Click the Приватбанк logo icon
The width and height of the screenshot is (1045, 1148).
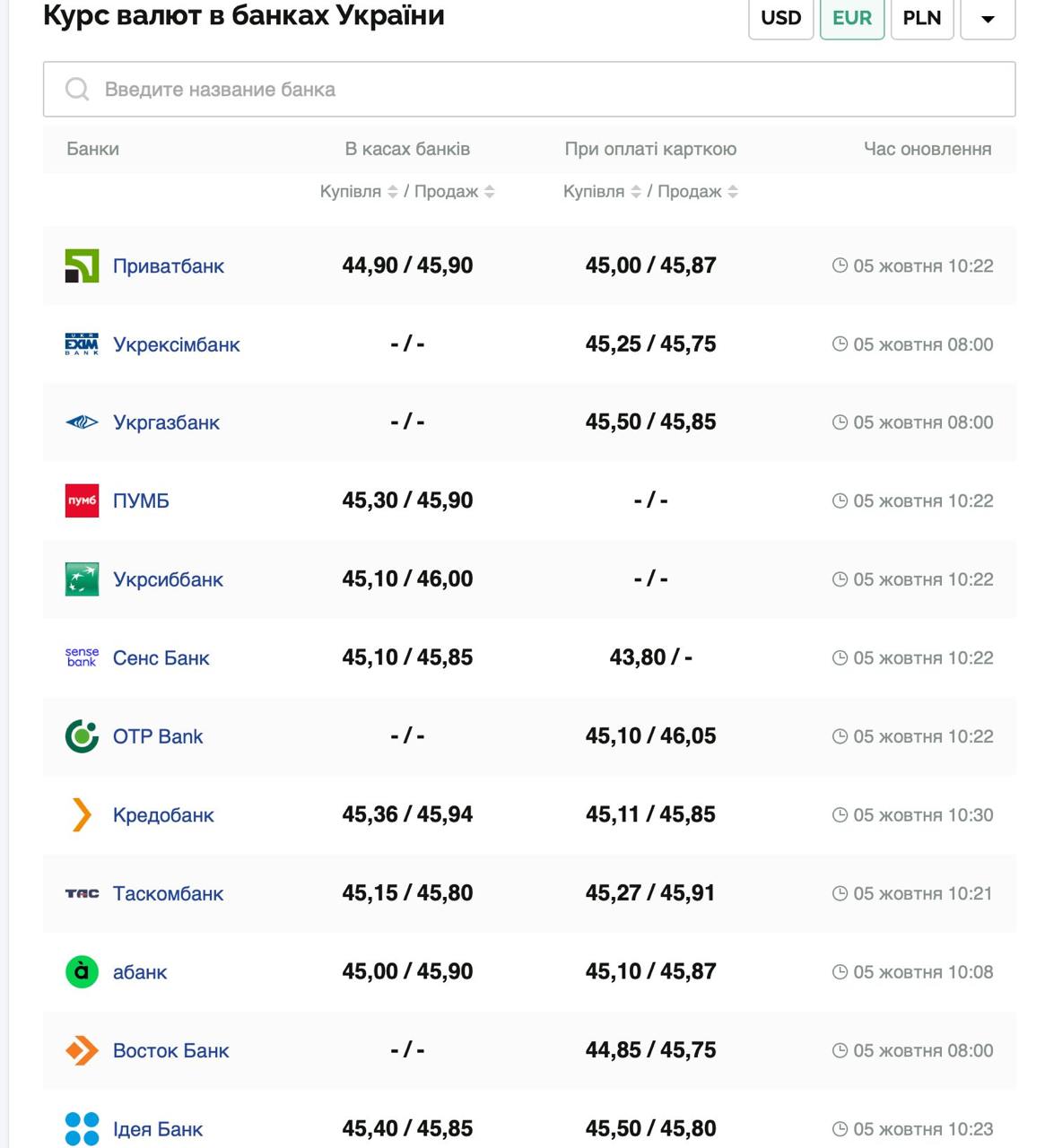coord(82,265)
